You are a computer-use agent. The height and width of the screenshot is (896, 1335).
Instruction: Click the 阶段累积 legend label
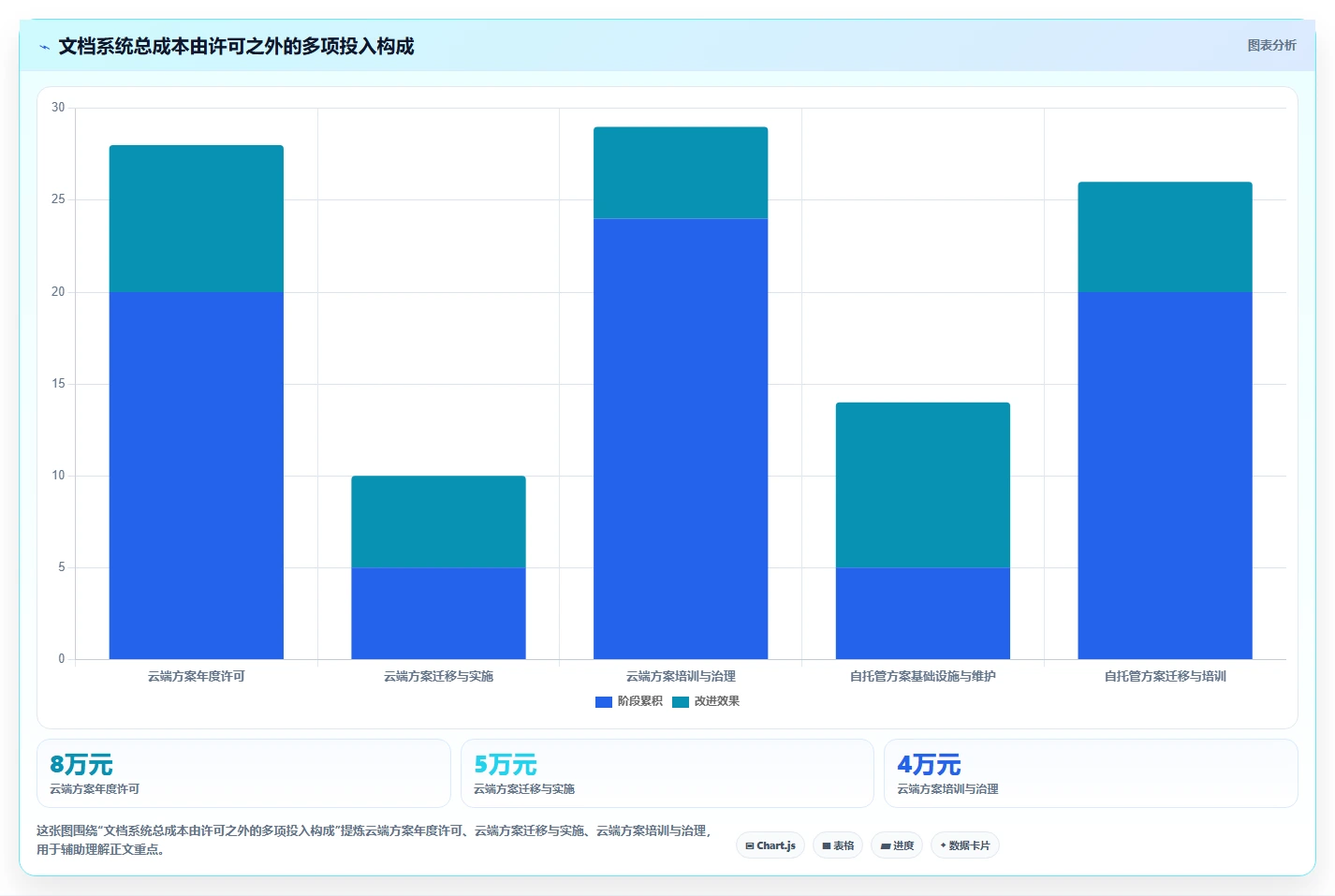coord(639,701)
